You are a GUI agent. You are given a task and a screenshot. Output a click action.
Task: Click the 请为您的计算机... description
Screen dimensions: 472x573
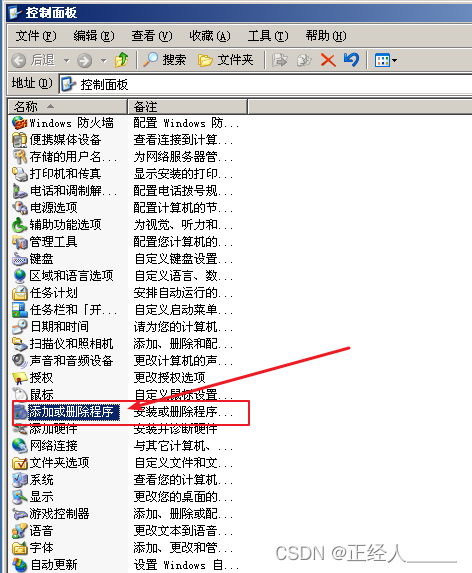point(183,327)
